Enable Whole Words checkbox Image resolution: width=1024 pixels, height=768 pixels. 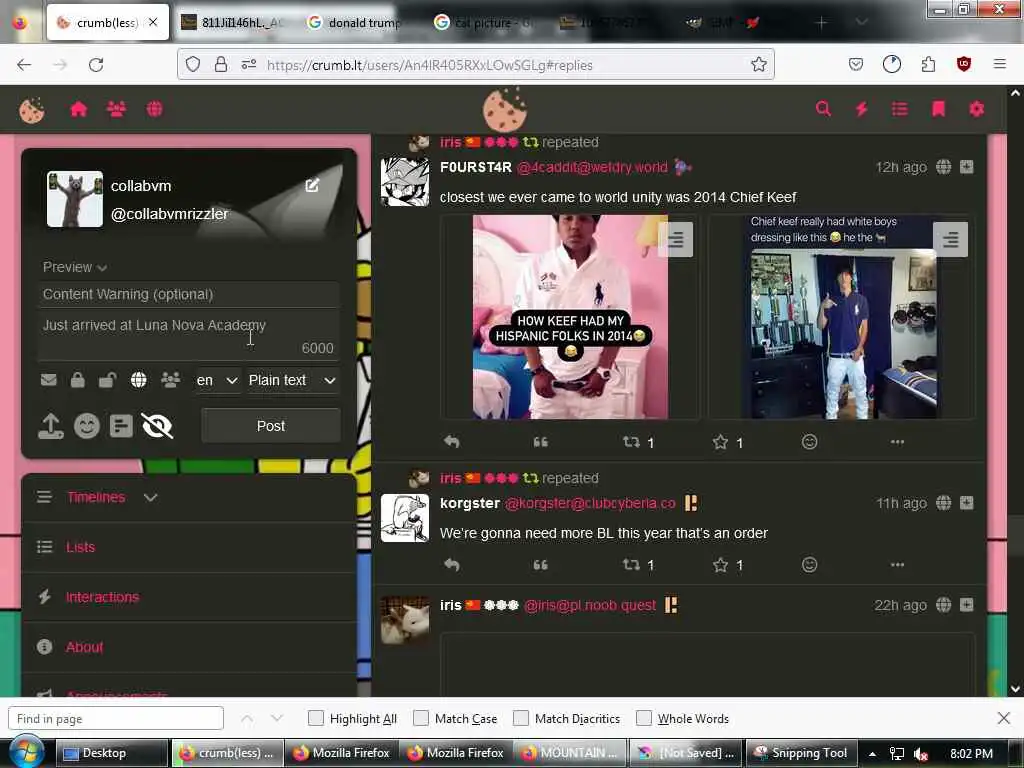pos(644,718)
